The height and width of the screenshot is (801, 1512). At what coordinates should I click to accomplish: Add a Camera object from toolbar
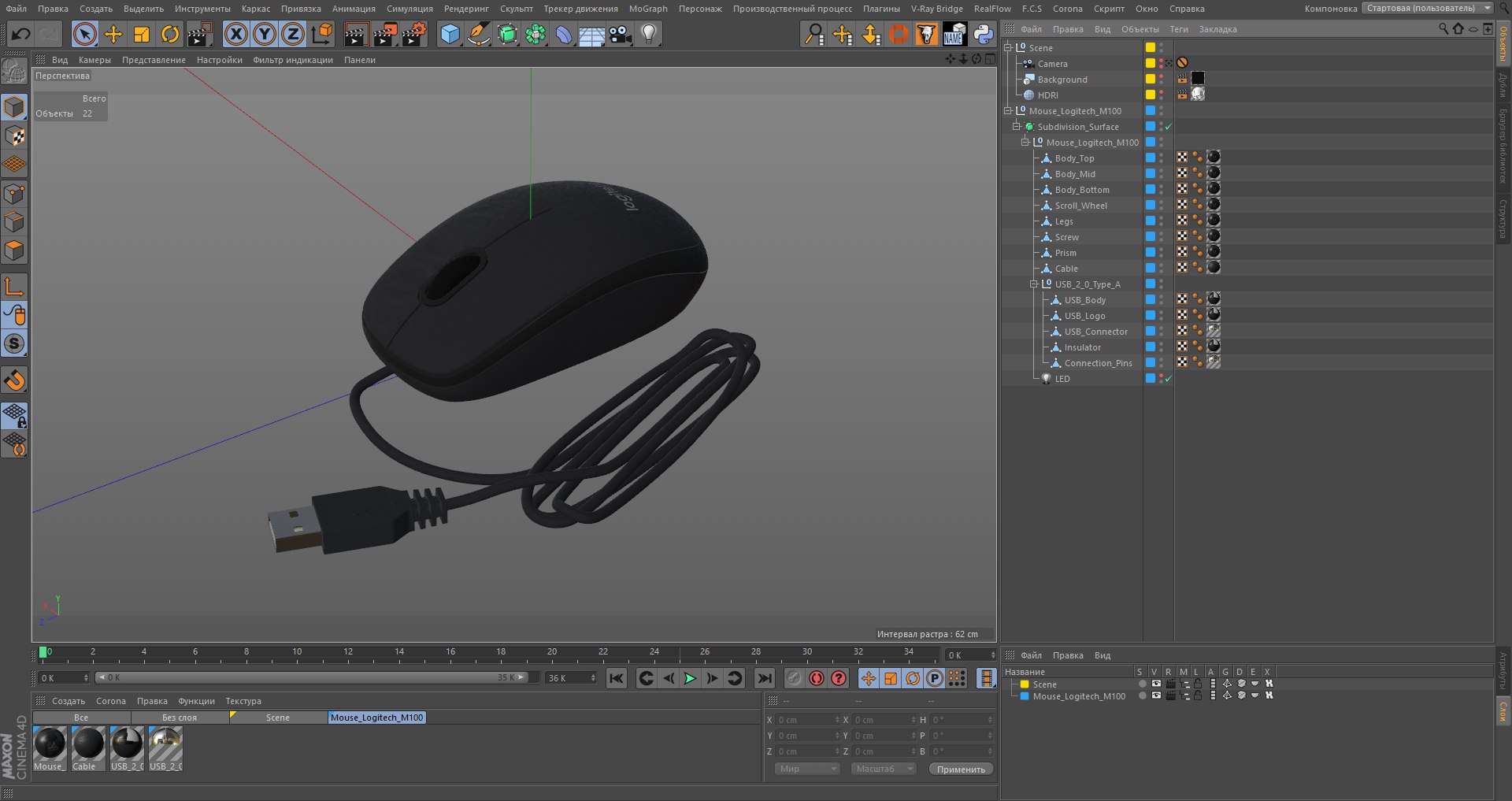tap(621, 34)
